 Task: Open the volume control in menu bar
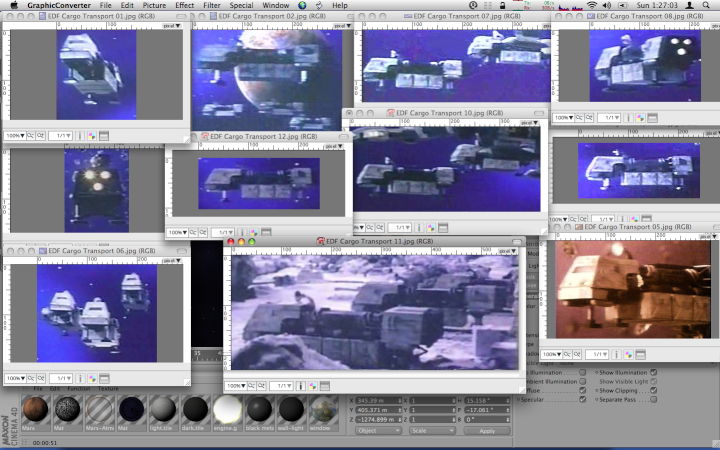(x=607, y=5)
